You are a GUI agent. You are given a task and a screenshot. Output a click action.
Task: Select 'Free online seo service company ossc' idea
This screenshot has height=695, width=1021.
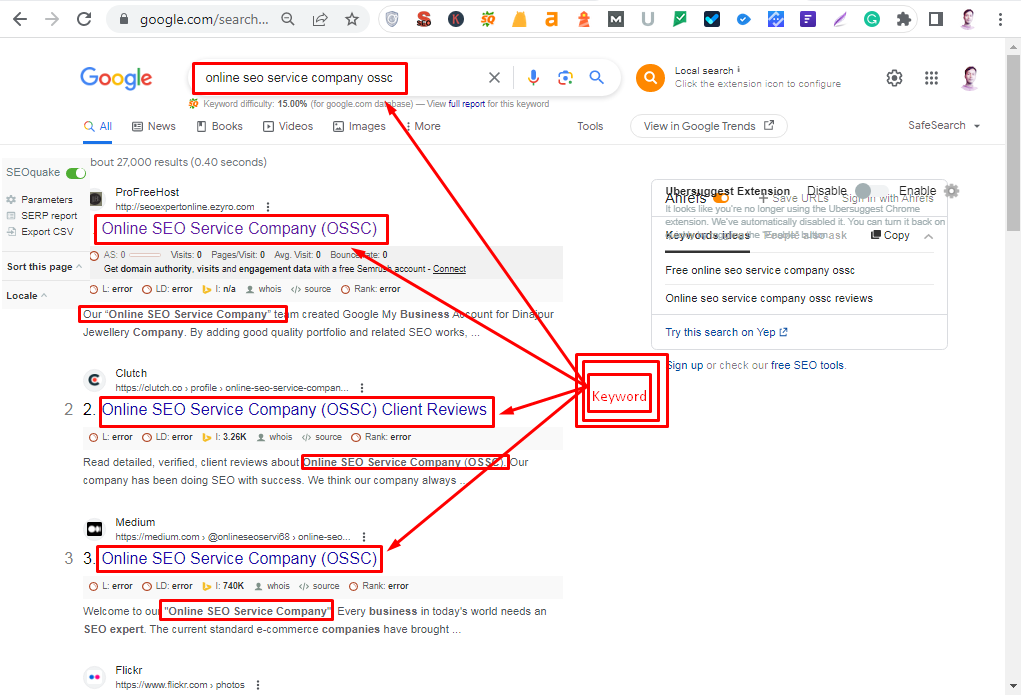[760, 270]
